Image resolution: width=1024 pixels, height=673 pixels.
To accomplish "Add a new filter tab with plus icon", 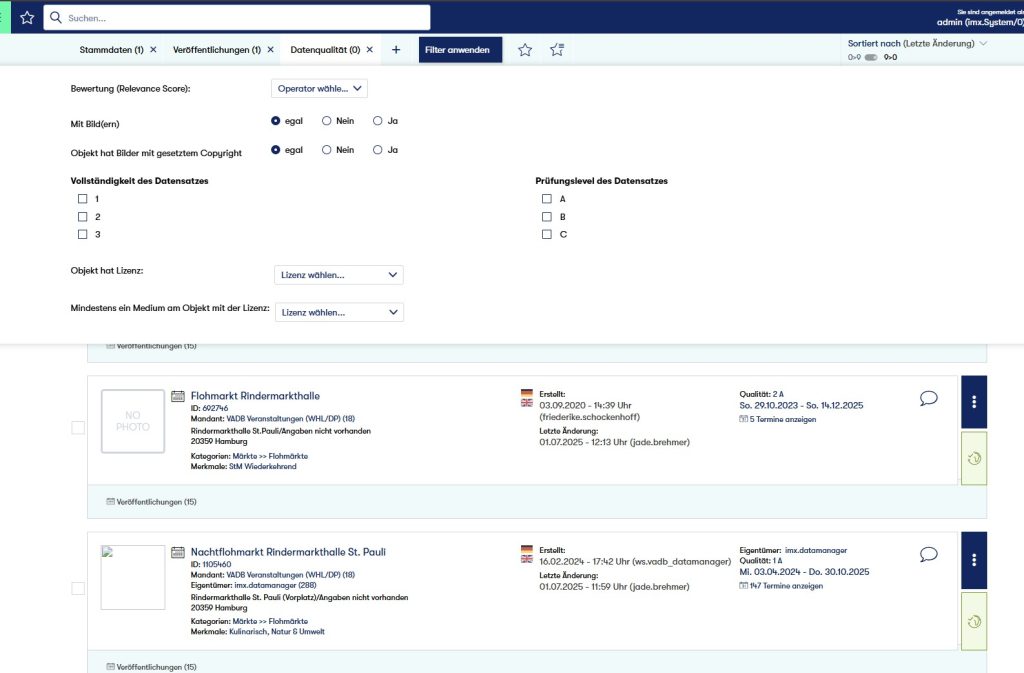I will pos(396,50).
